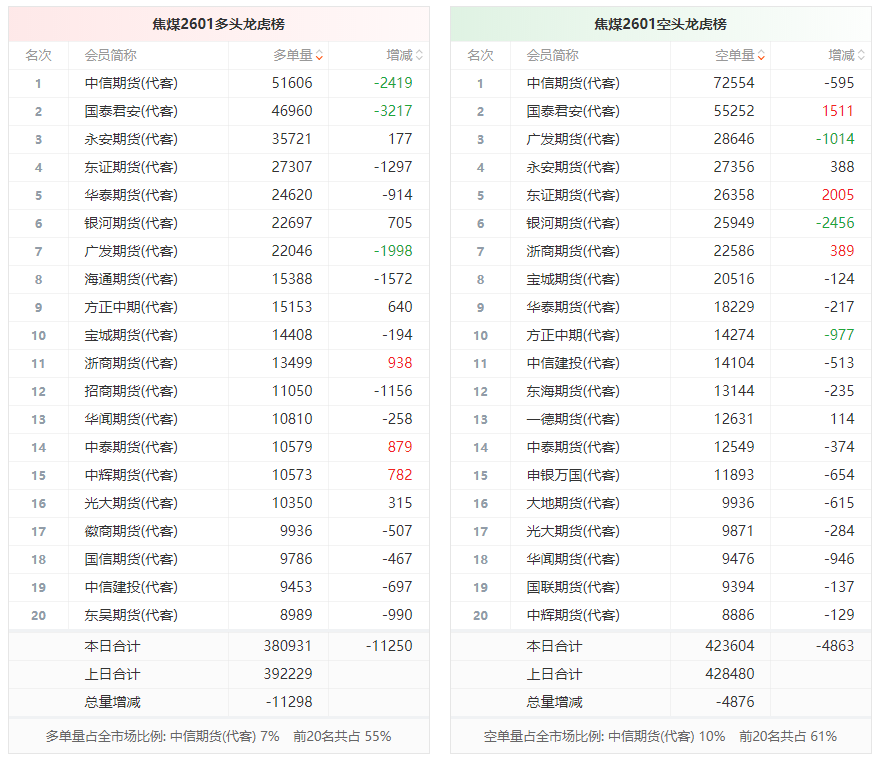Sort long table by 增减 sort arrows
This screenshot has width=881, height=759.
pos(419,55)
